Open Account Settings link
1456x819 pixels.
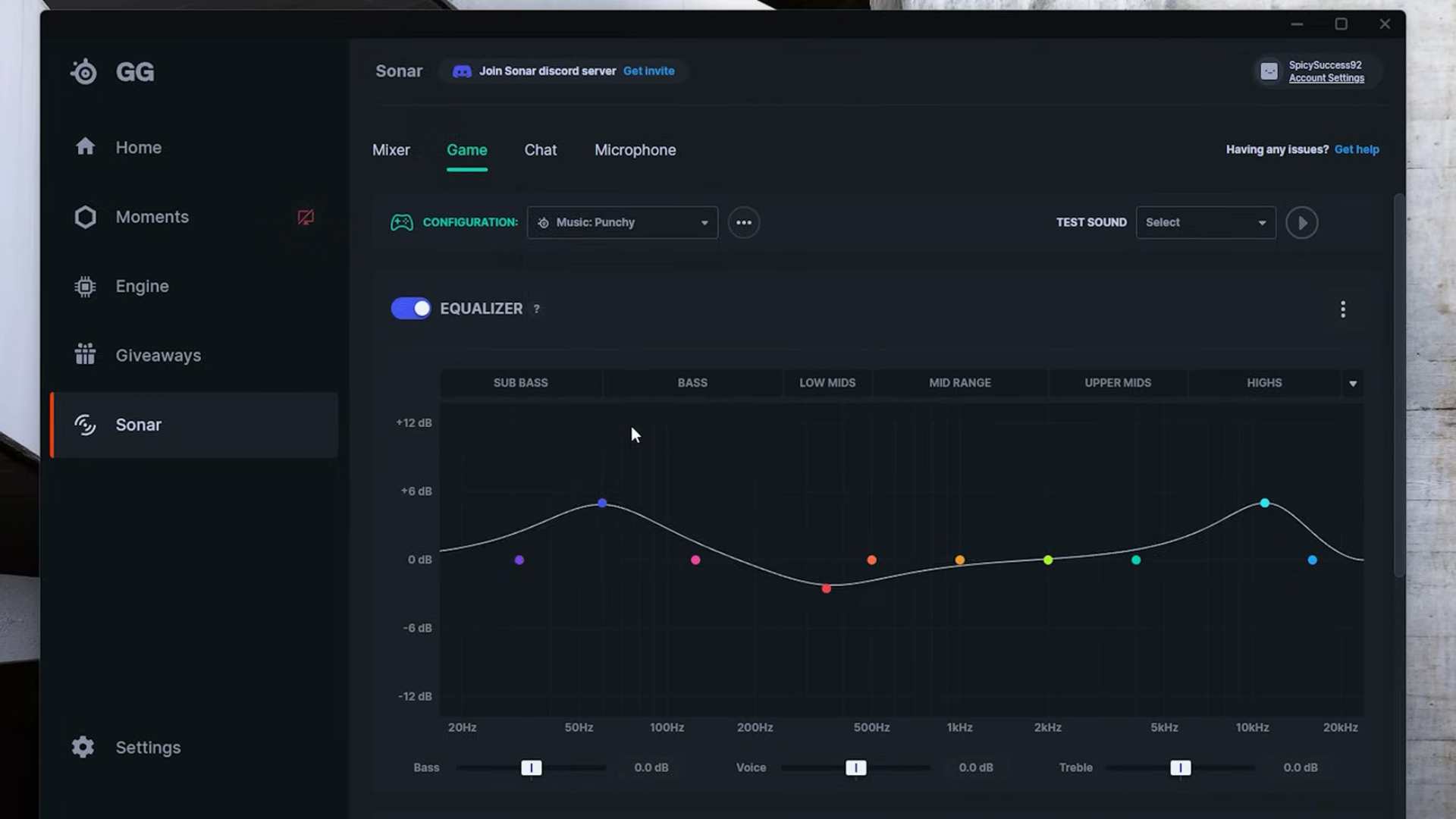click(x=1326, y=78)
